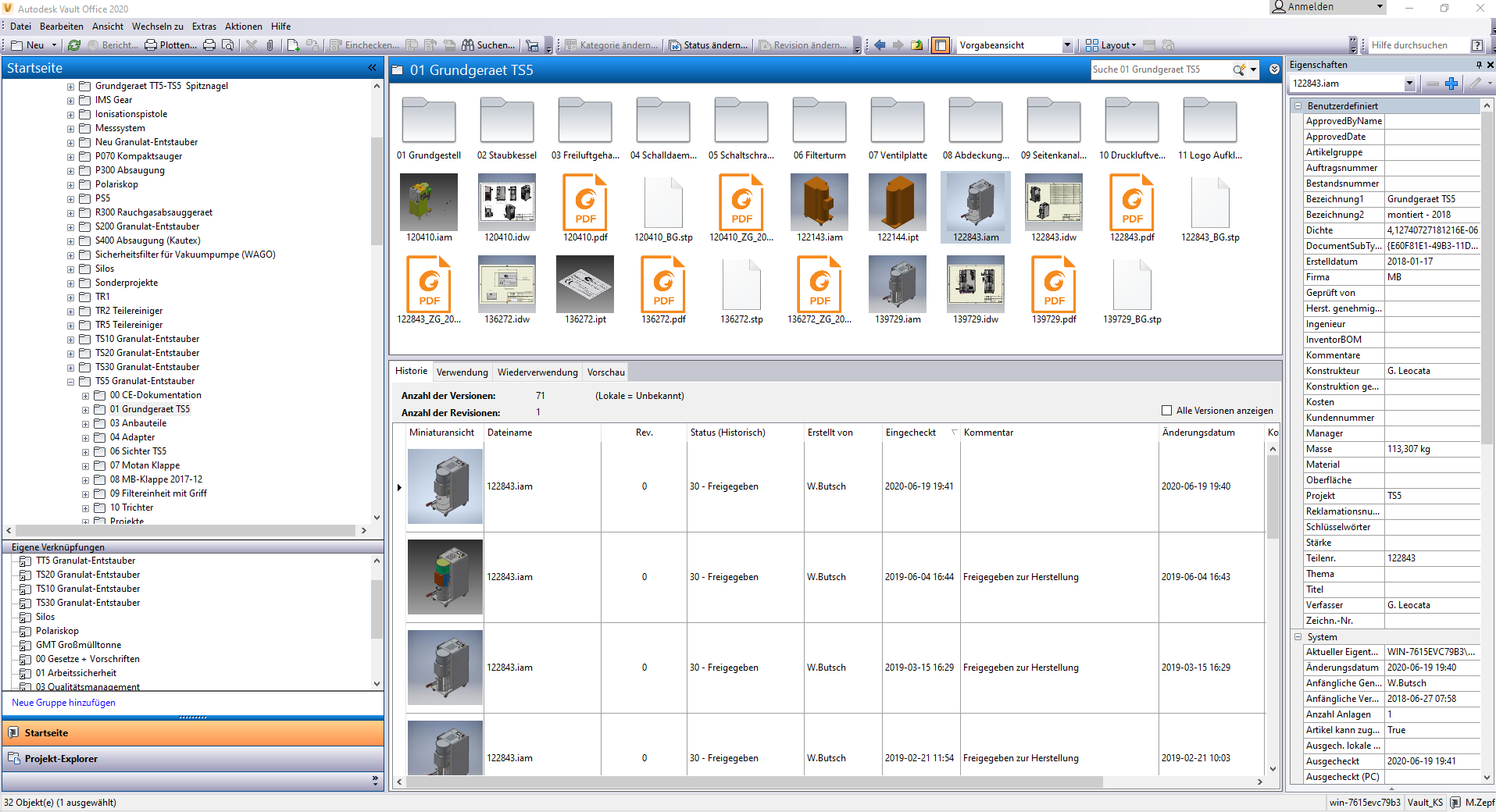Viewport: 1496px width, 812px height.
Task: Click the Status ändern toolbar button
Action: (708, 45)
